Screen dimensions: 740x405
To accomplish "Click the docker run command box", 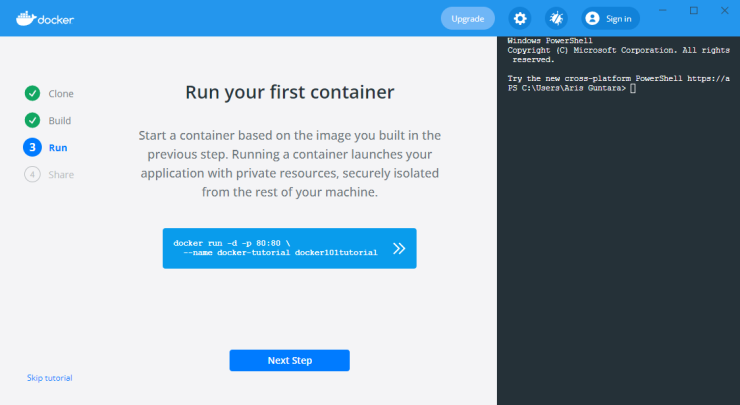I will [290, 248].
